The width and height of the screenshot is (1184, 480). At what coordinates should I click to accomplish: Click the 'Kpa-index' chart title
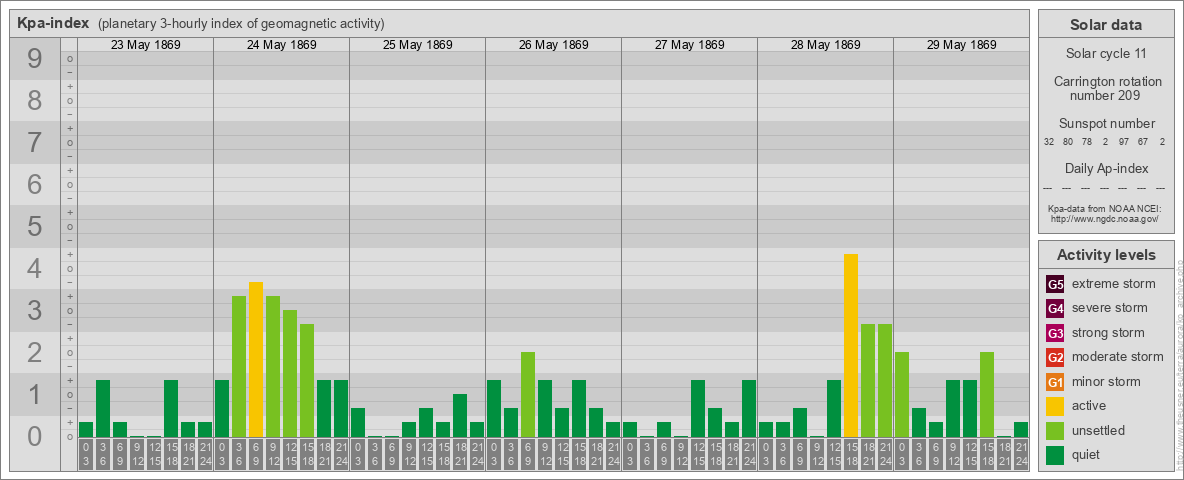pos(54,23)
